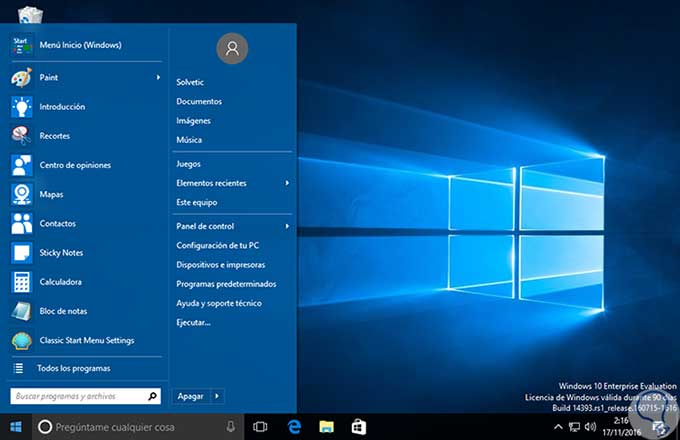Click the Bloc de notas label
This screenshot has height=440, width=680.
coord(63,311)
